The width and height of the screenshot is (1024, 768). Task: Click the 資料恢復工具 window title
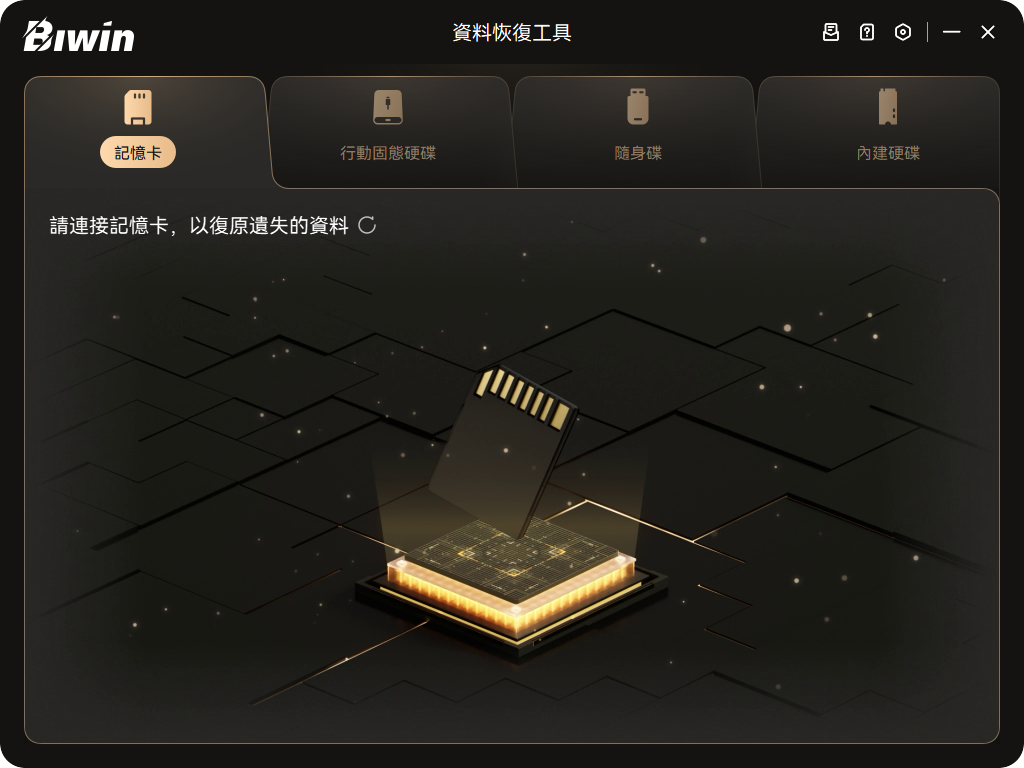[x=511, y=33]
